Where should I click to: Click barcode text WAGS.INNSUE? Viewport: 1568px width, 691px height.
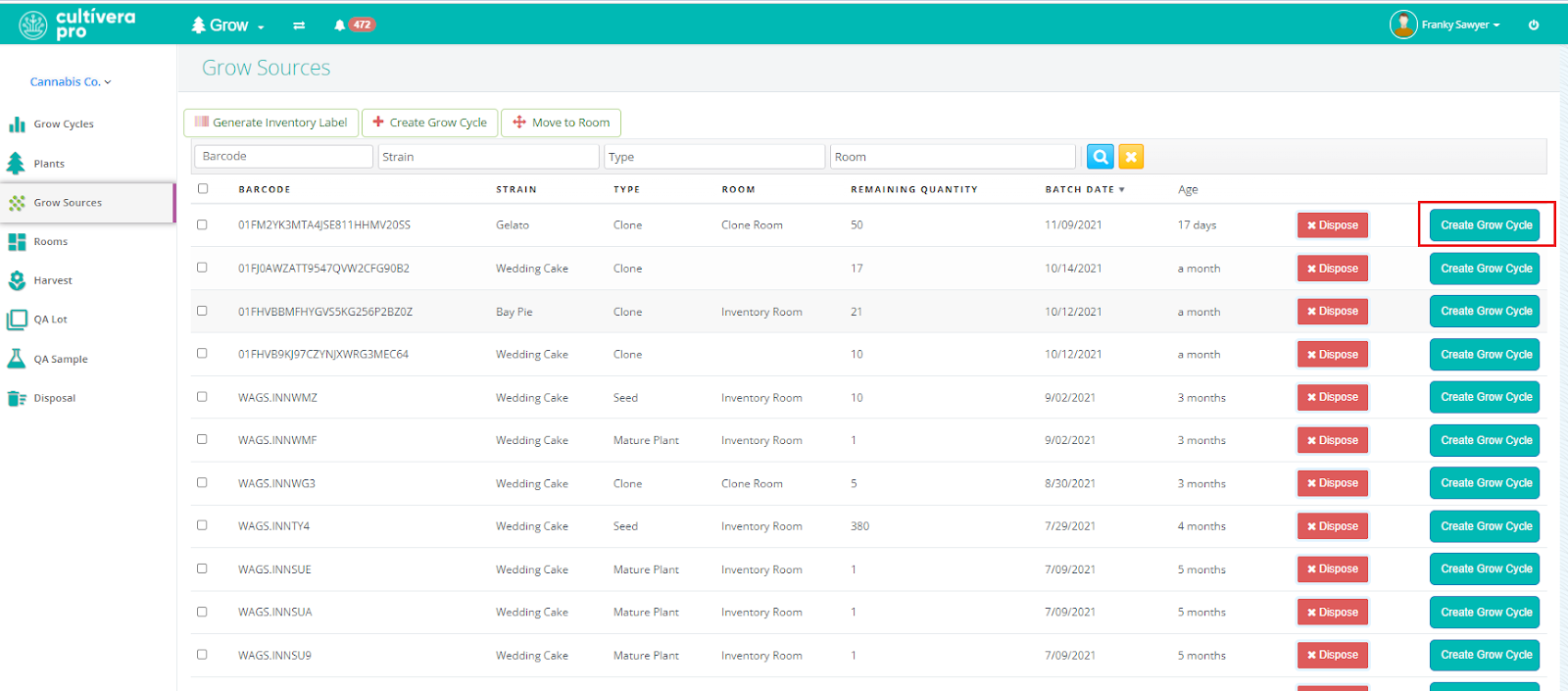pyautogui.click(x=274, y=569)
